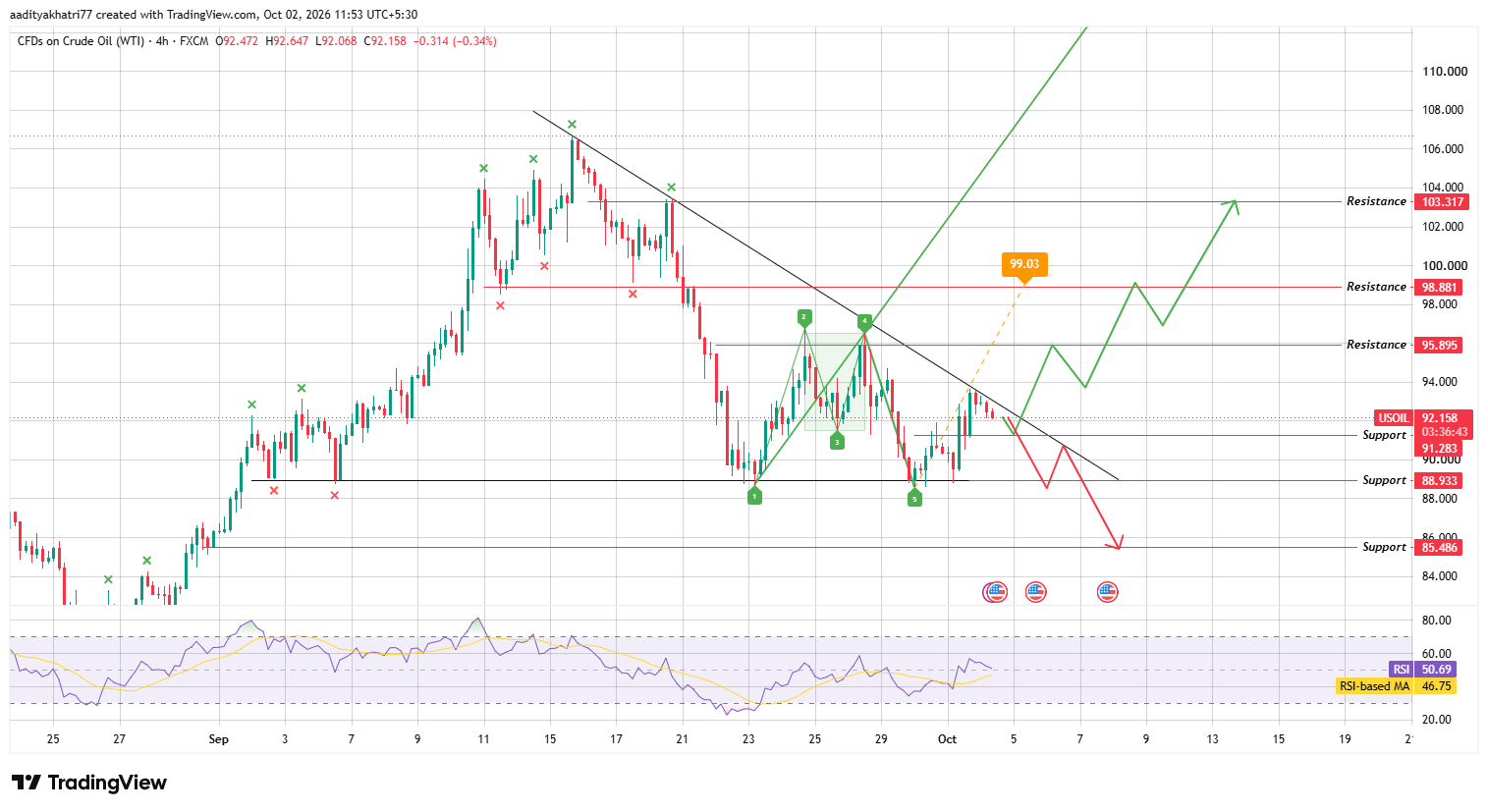Click the 46.75 RSI-based MA value
This screenshot has width=1488, height=812.
click(1437, 686)
